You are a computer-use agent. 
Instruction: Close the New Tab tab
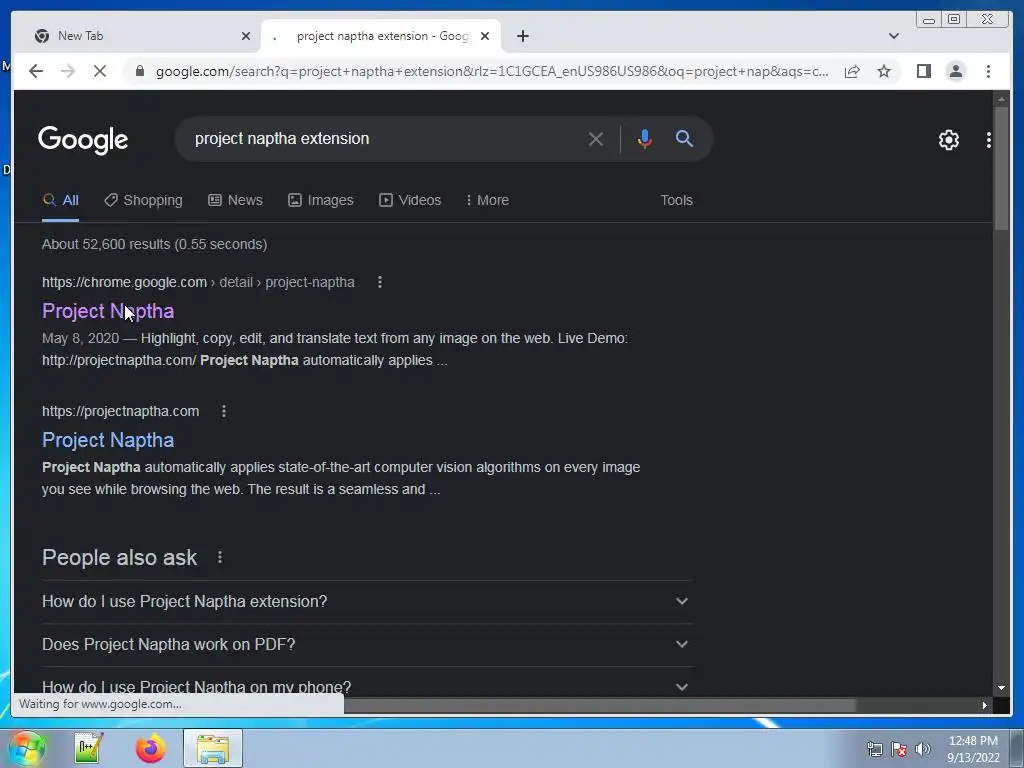point(246,36)
